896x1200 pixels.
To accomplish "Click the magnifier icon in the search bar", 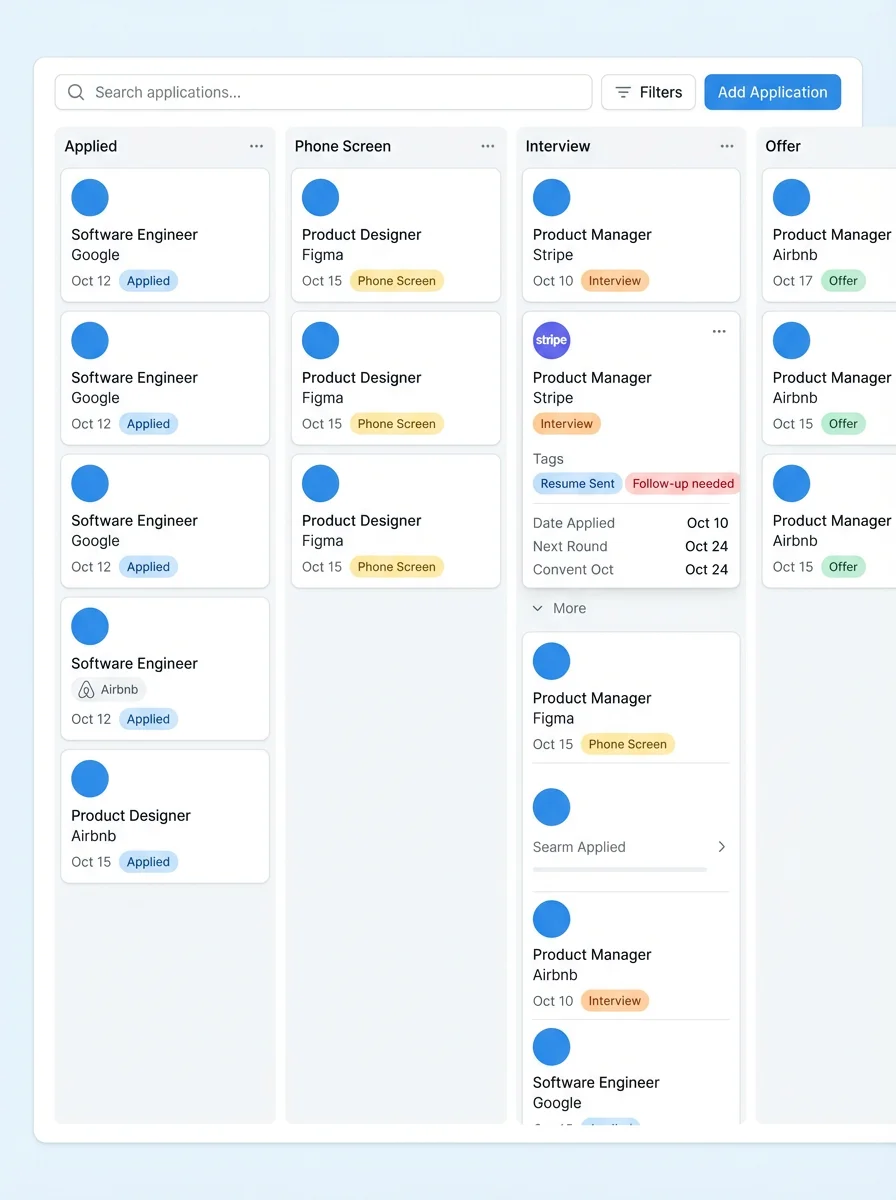I will (x=76, y=92).
